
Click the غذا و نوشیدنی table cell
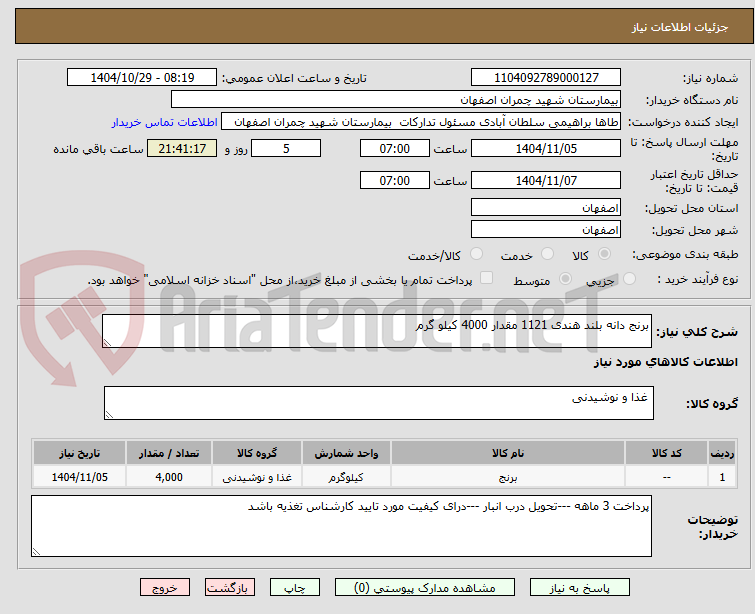(x=257, y=477)
